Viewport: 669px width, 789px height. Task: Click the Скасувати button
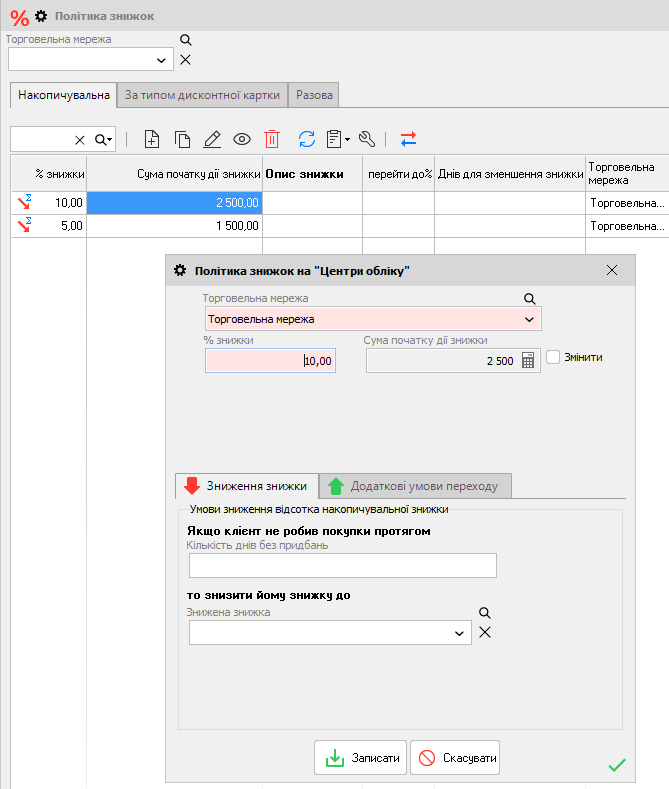(454, 758)
